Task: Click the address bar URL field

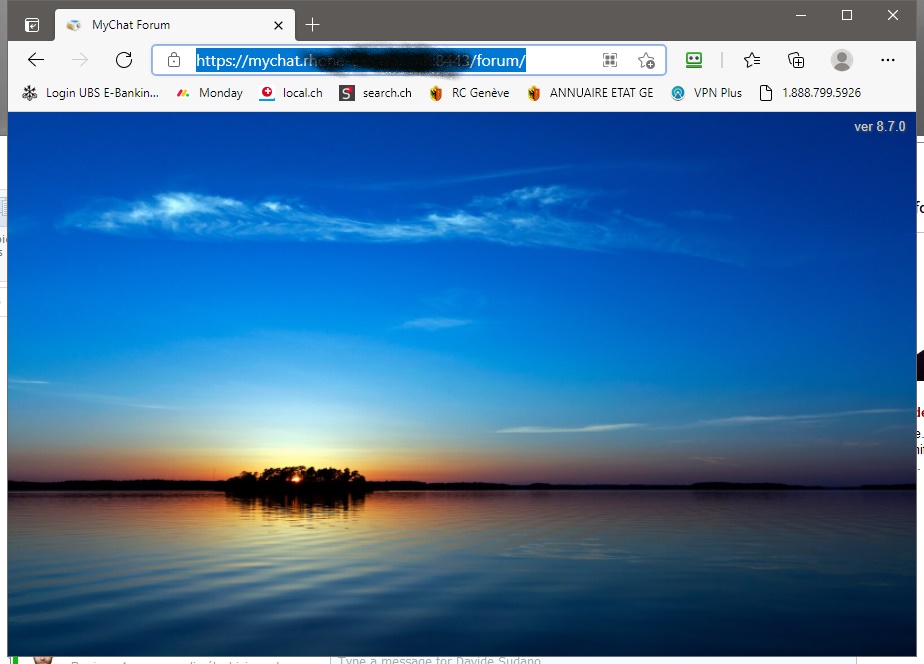Action: (400, 61)
